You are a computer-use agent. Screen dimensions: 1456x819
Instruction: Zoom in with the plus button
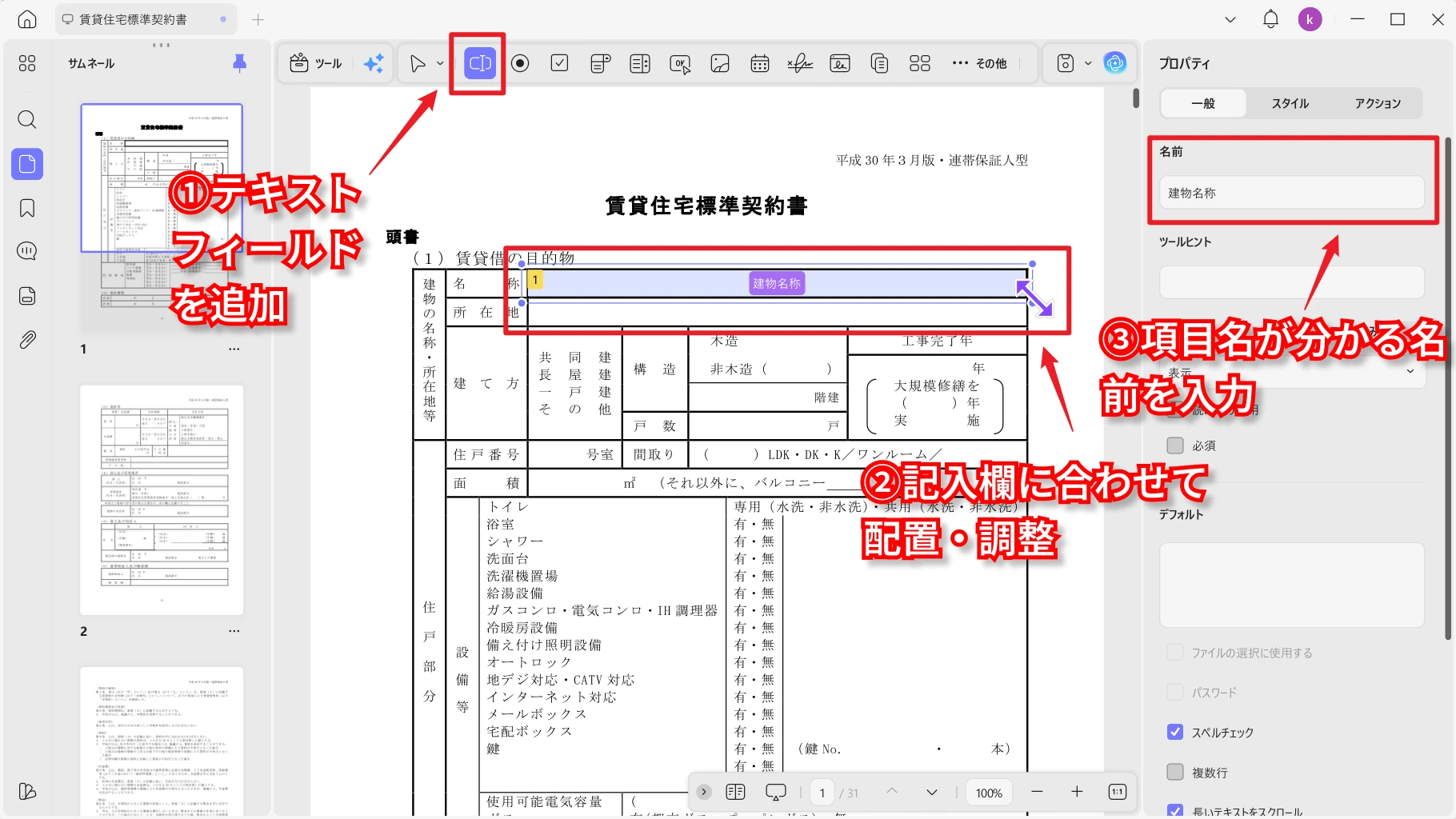[1078, 792]
